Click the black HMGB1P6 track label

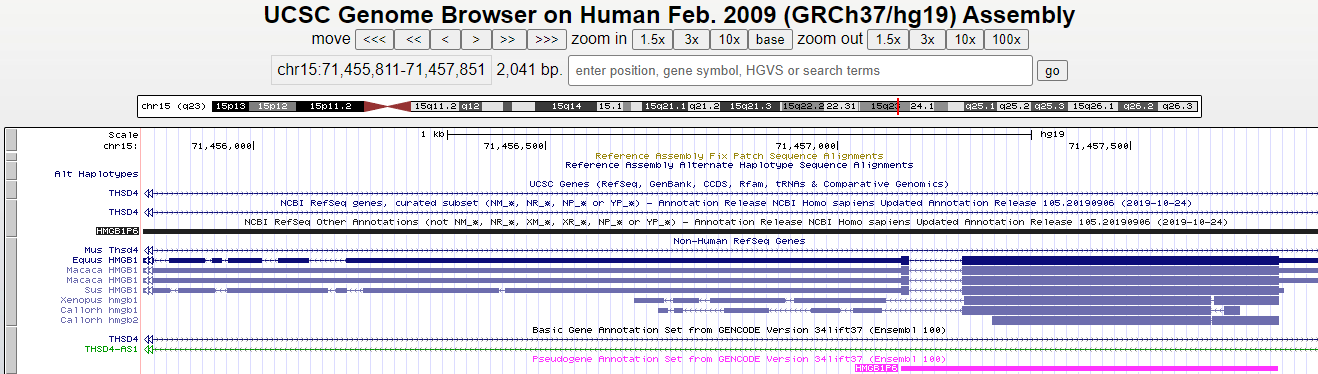click(x=117, y=231)
